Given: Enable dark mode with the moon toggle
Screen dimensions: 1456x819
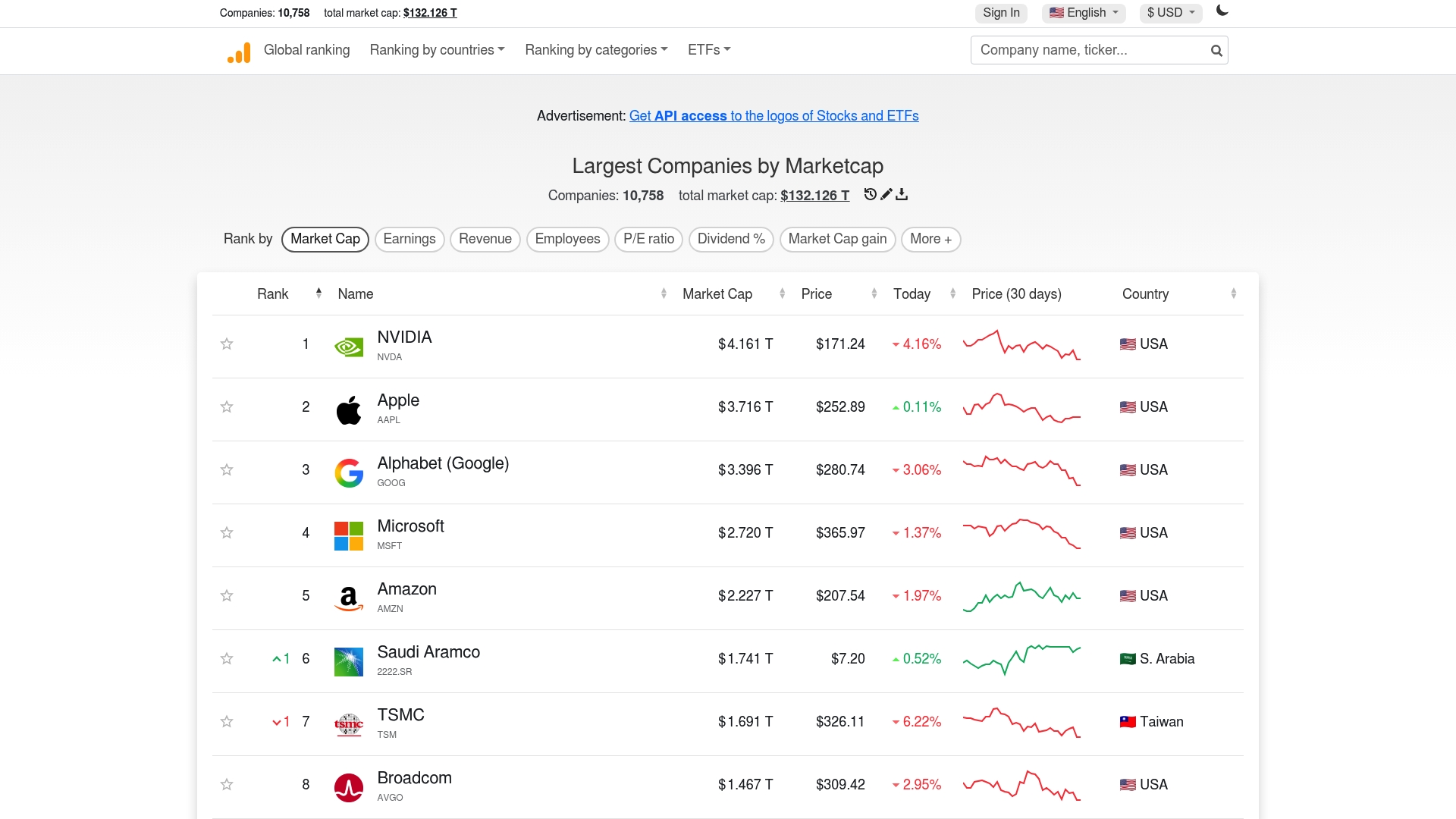Looking at the screenshot, I should coord(1222,12).
